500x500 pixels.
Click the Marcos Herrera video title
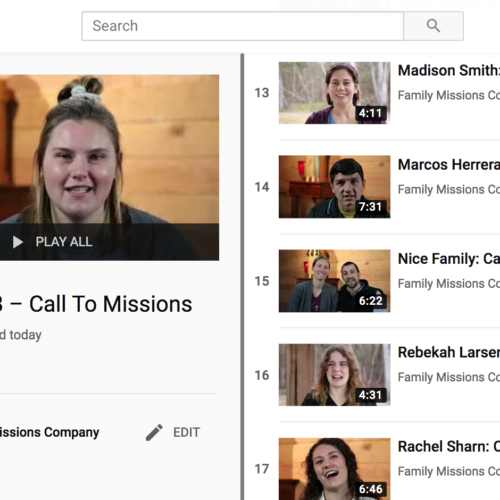point(449,165)
